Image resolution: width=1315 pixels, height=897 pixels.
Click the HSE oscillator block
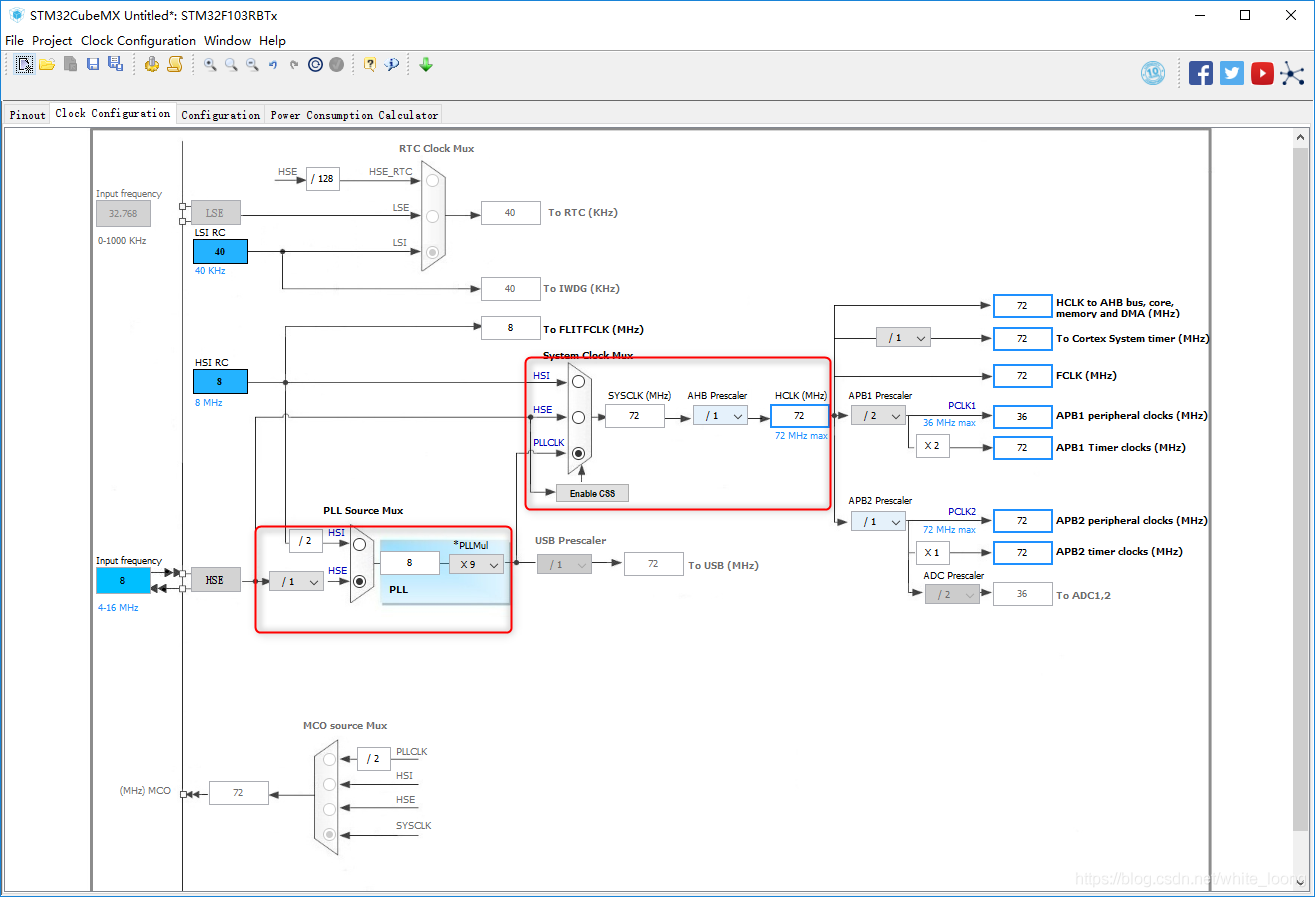click(x=215, y=580)
